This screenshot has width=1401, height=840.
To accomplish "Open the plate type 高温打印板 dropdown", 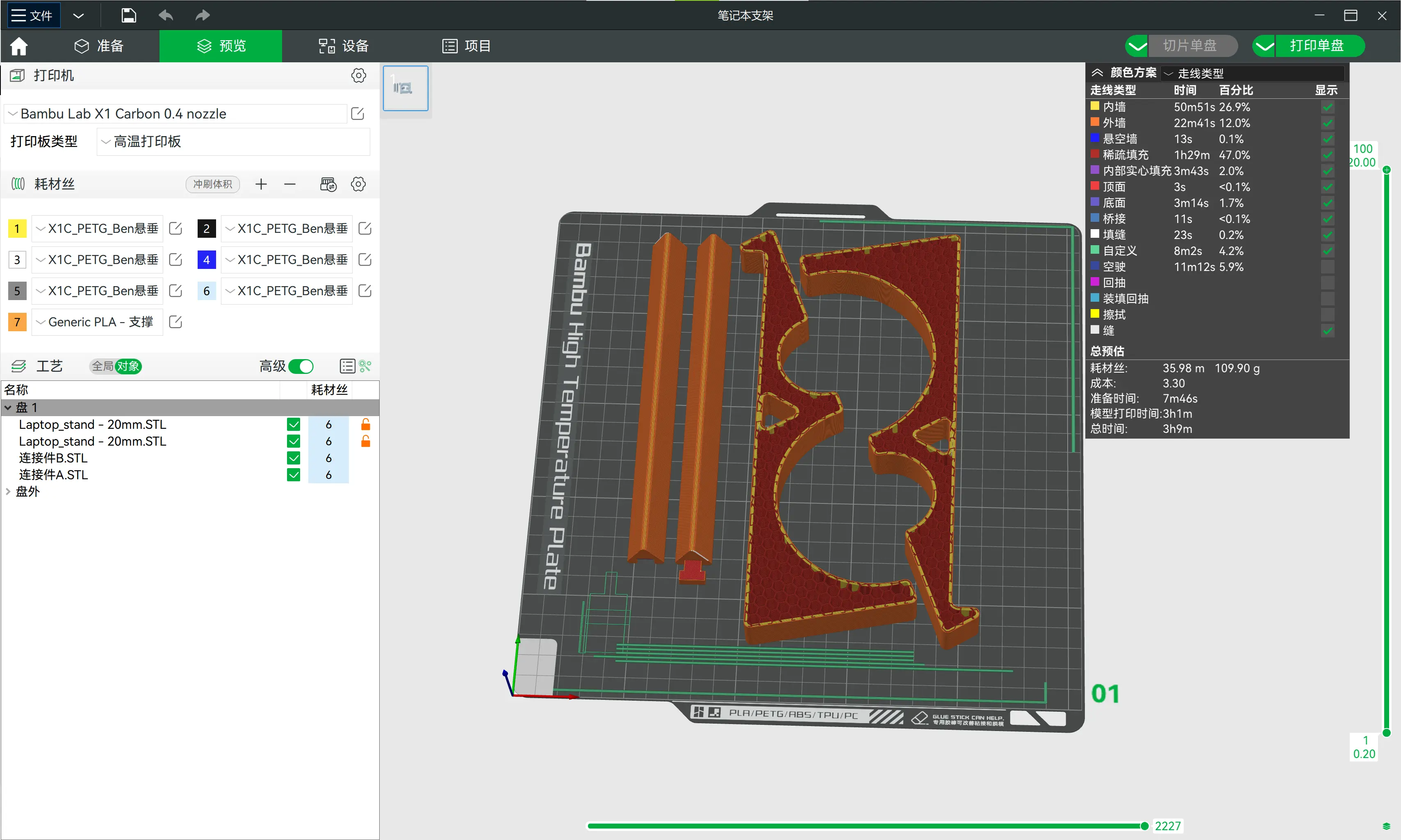I will coord(233,141).
